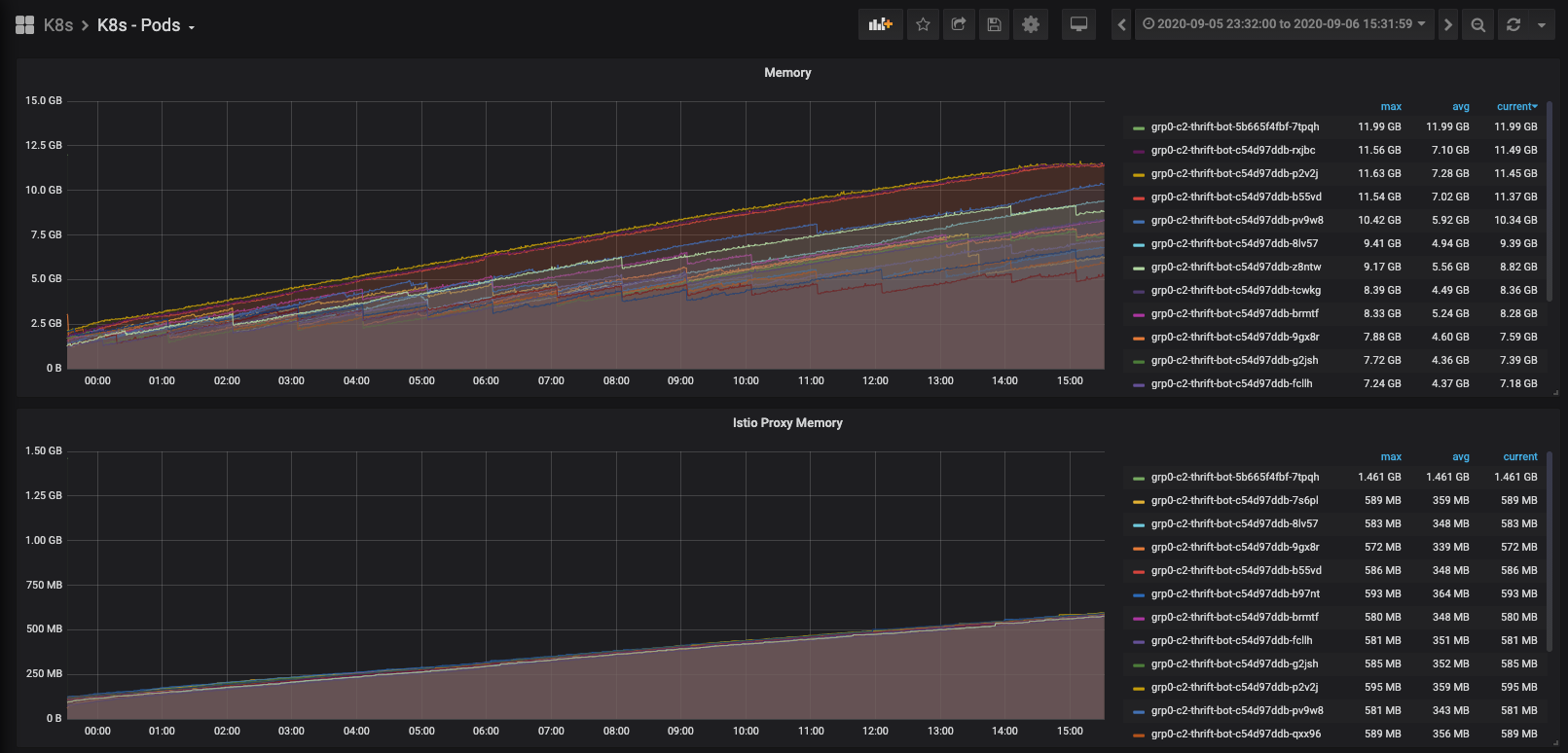Open the Memory panel title menu
The image size is (1568, 753).
click(786, 73)
